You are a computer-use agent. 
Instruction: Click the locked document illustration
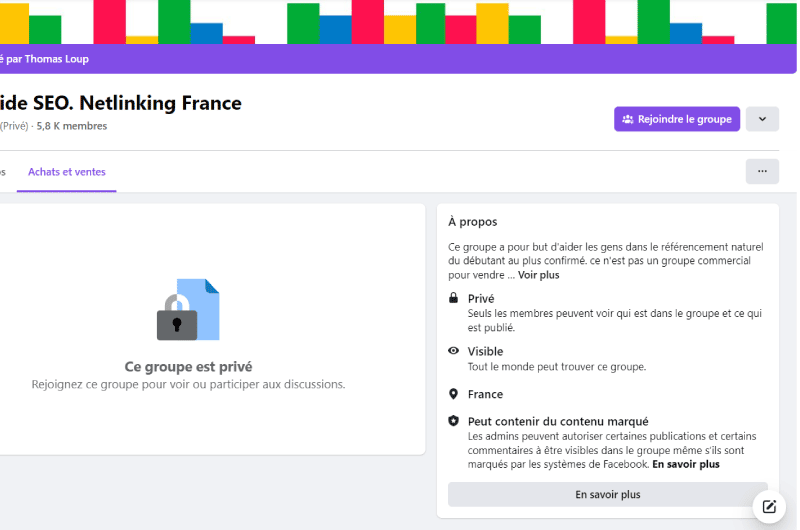tap(188, 310)
